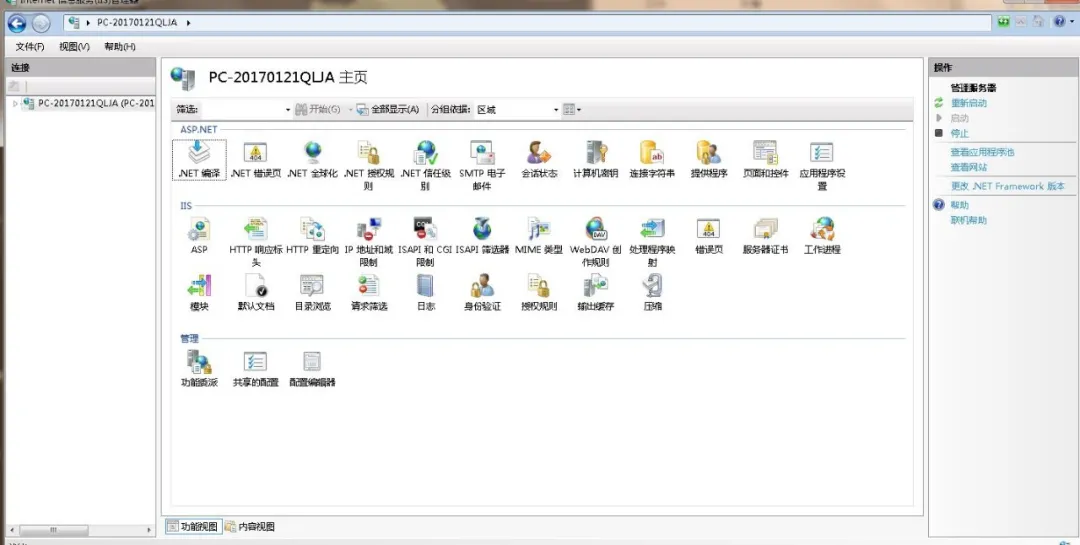Open the 视图(V) menu

[x=74, y=47]
